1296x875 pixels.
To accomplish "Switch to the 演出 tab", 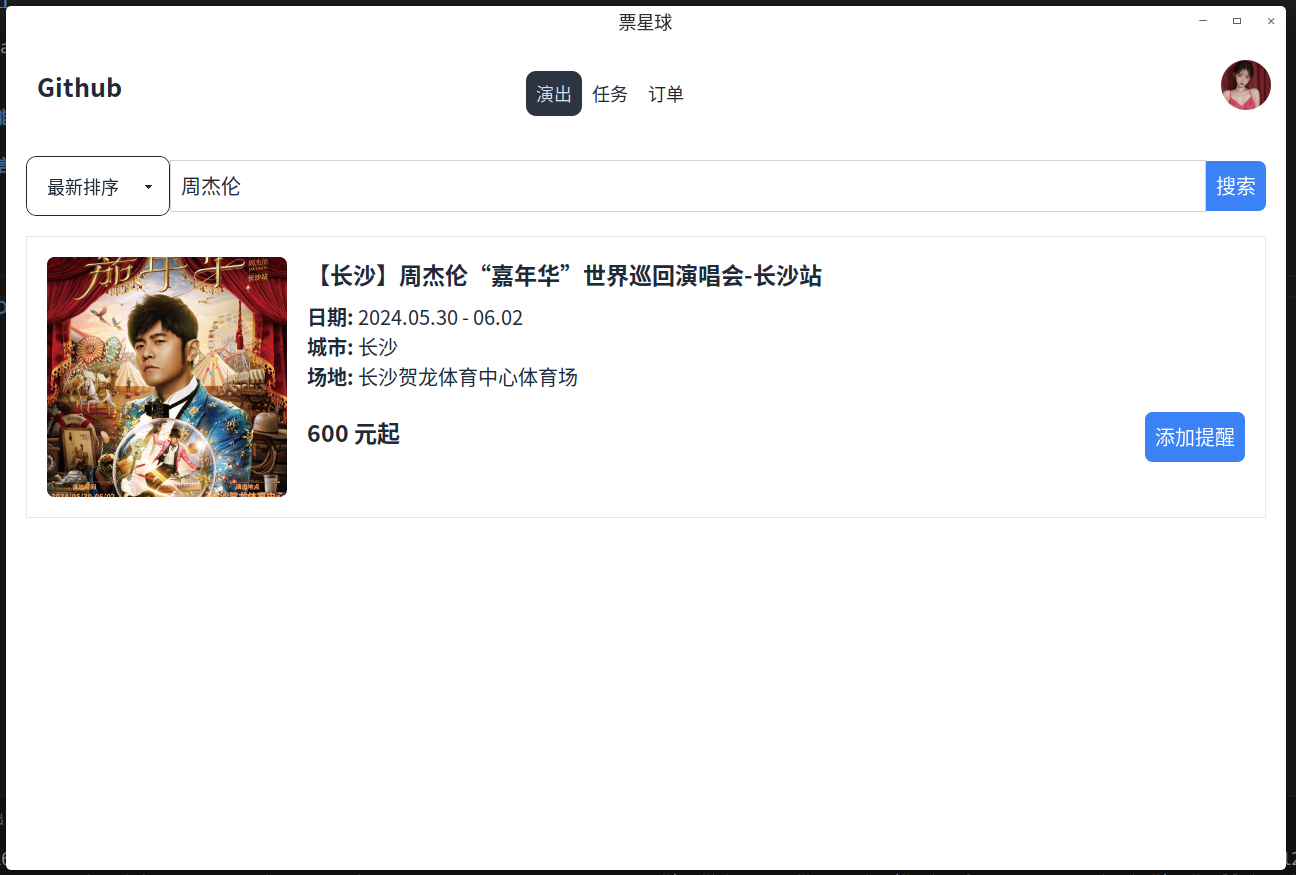I will [554, 94].
